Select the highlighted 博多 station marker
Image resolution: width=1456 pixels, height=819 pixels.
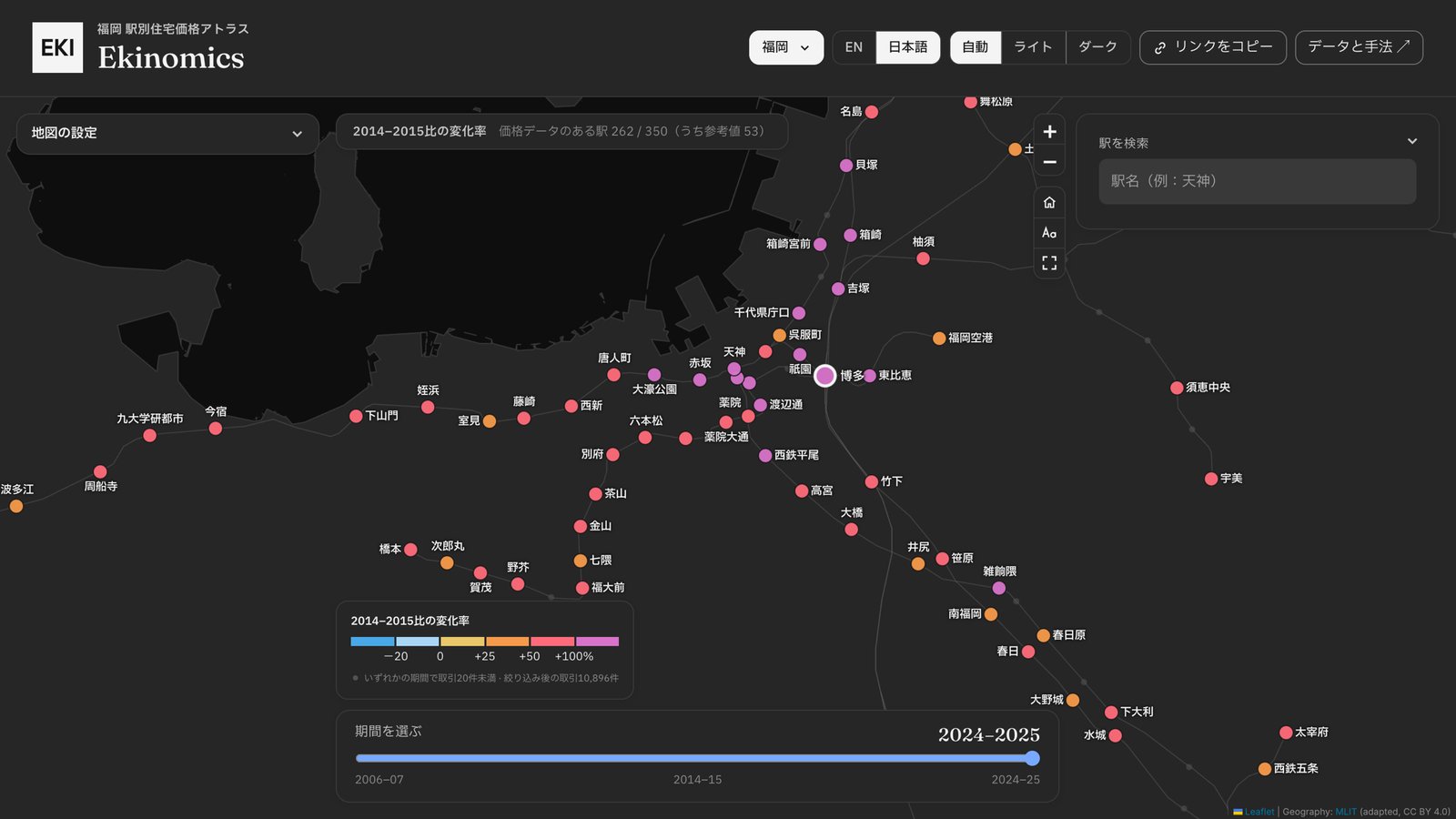pyautogui.click(x=825, y=375)
